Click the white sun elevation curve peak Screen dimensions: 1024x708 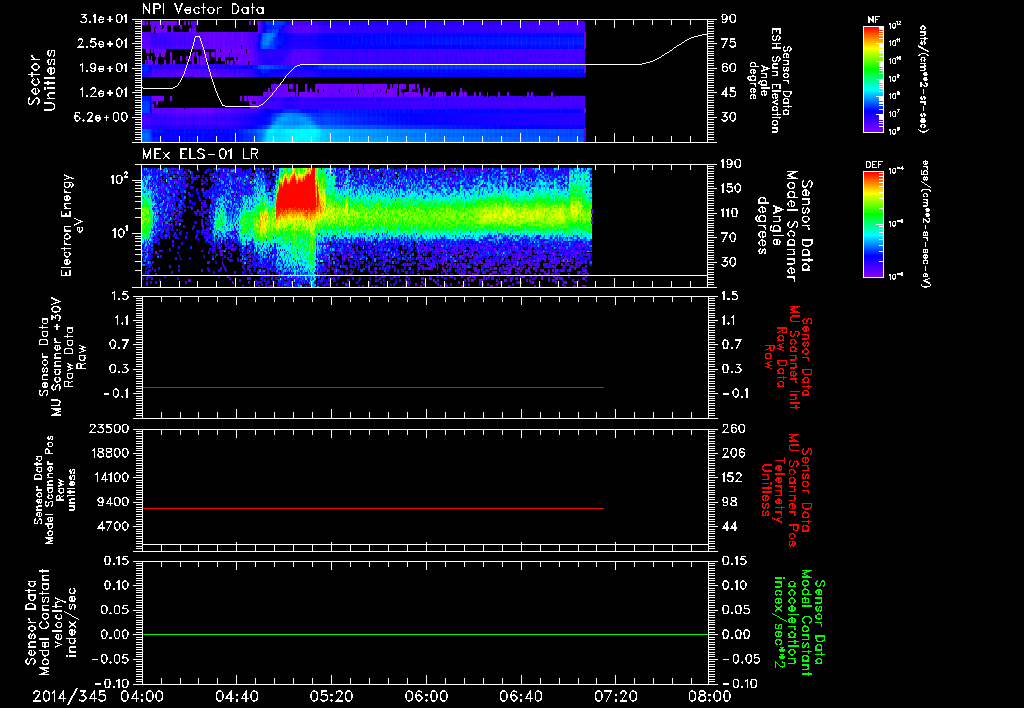[198, 37]
